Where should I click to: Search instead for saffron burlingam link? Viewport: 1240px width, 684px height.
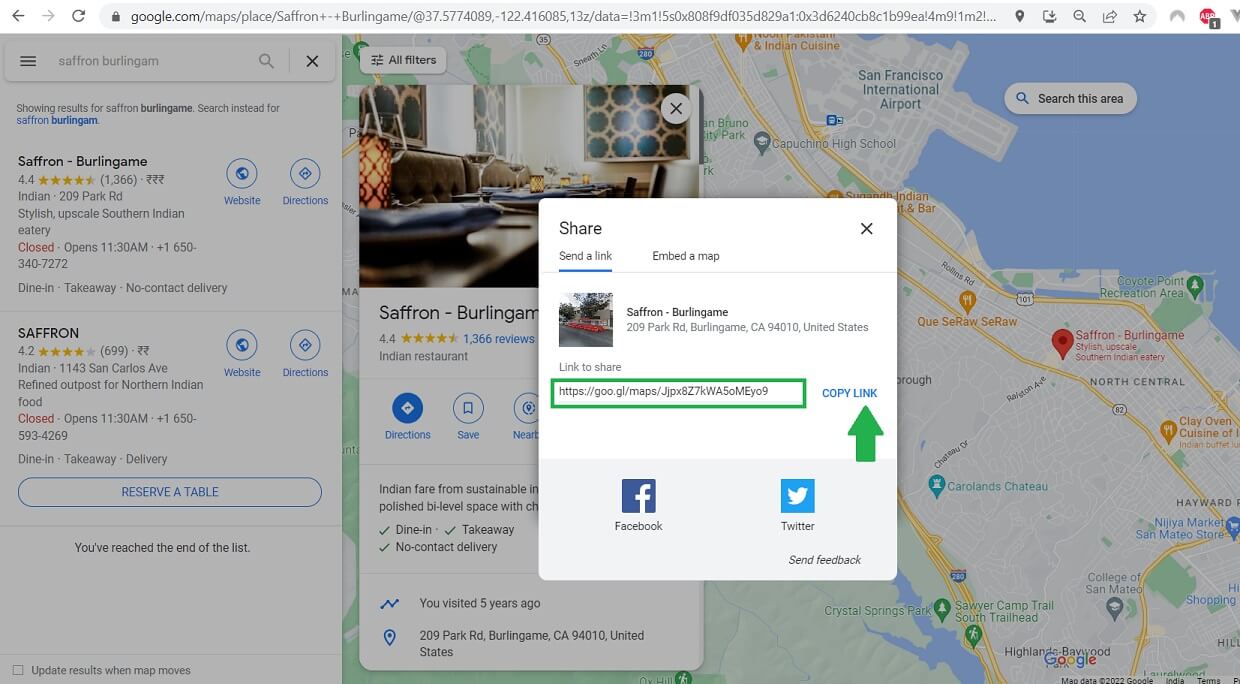pyautogui.click(x=57, y=120)
